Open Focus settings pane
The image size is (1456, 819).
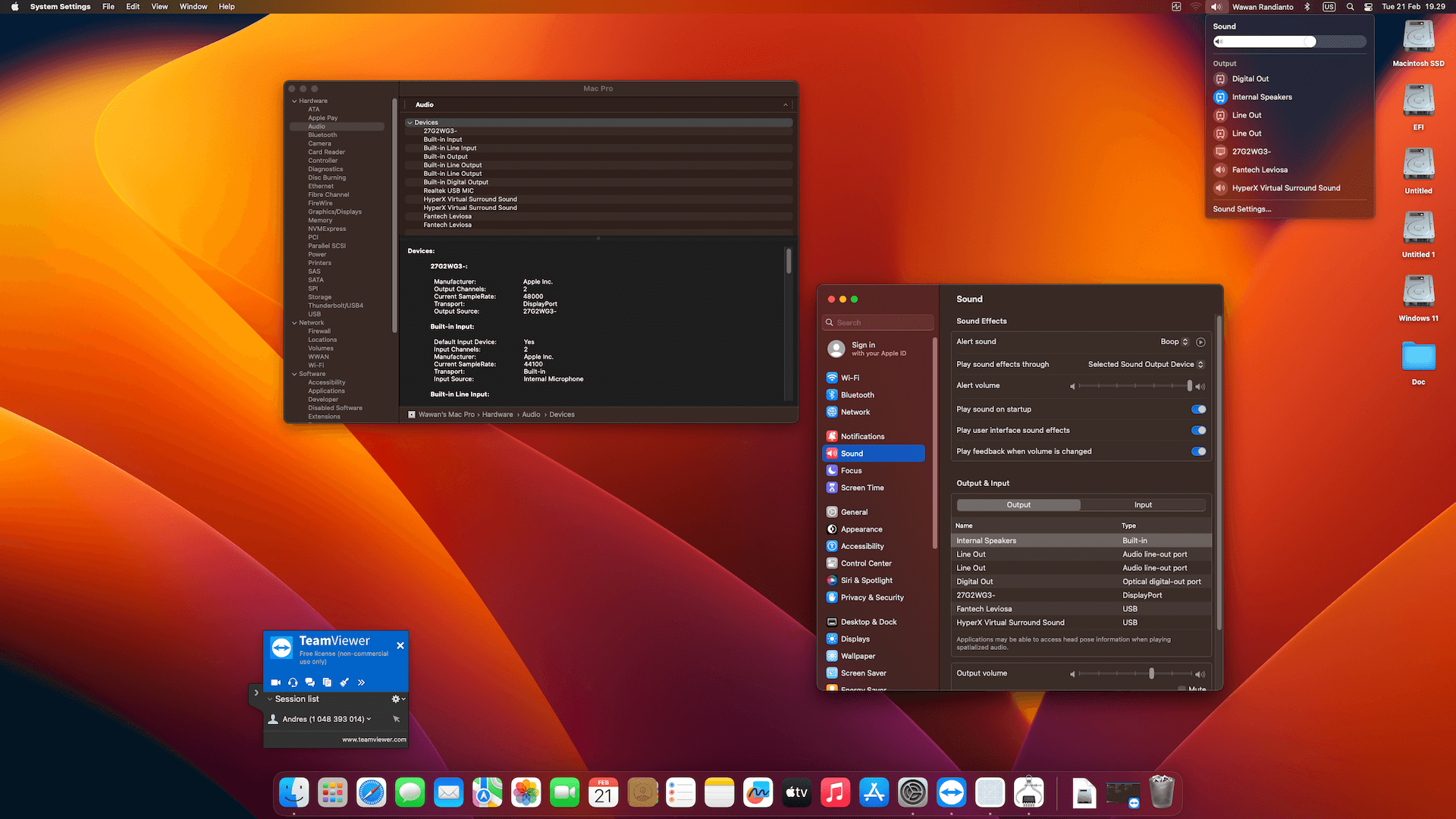point(874,470)
